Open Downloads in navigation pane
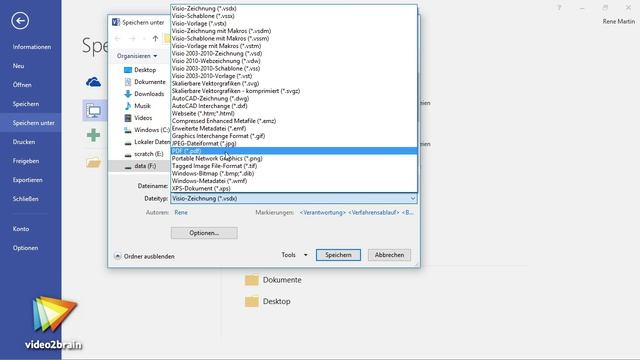The image size is (640, 360). [144, 94]
